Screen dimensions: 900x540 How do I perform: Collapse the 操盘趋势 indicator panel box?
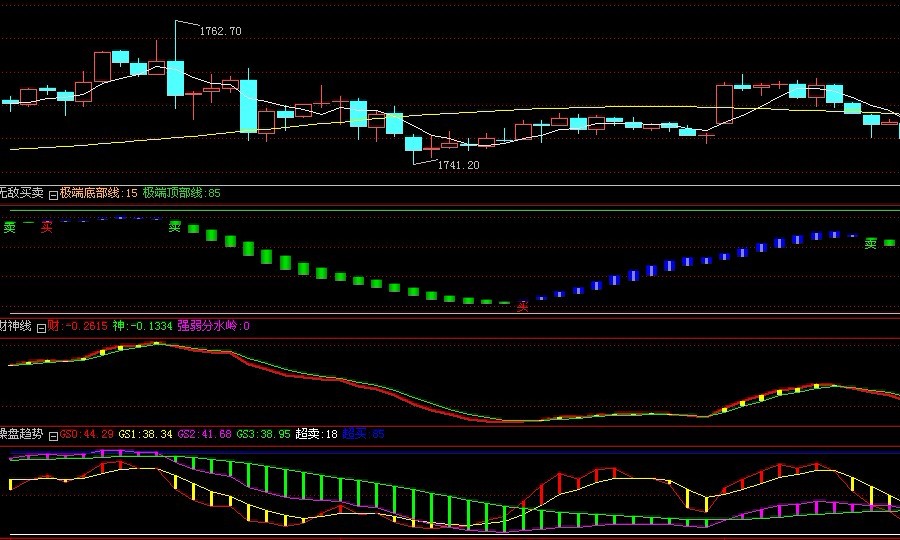pos(53,436)
